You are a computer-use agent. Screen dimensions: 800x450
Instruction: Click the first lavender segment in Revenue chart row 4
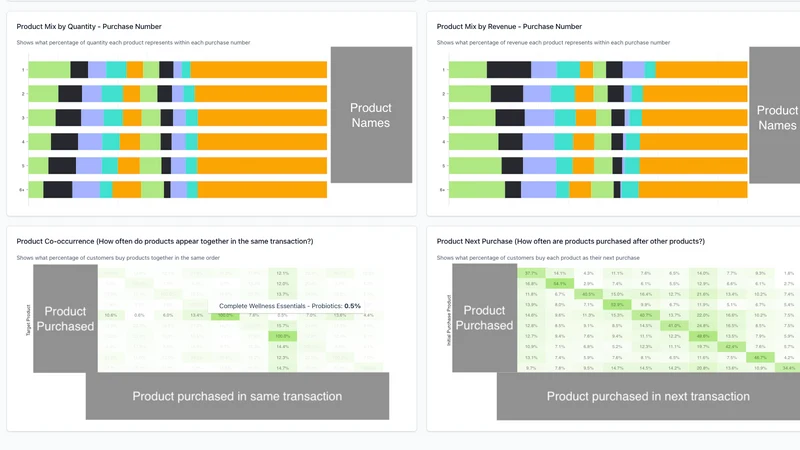tap(538, 142)
